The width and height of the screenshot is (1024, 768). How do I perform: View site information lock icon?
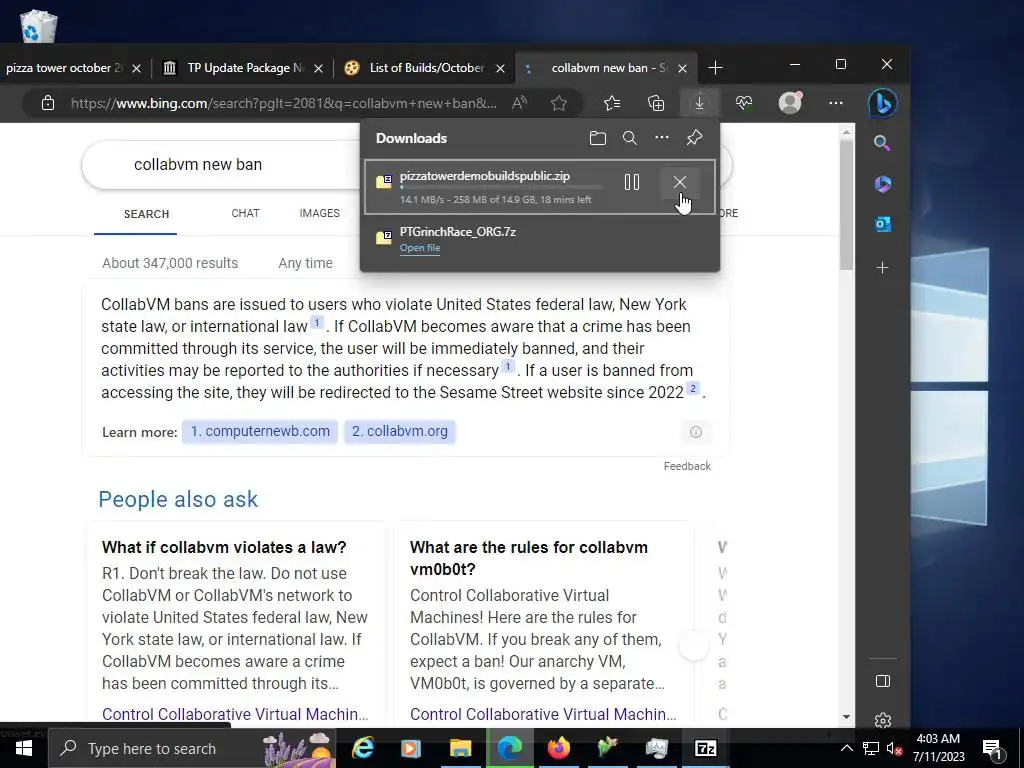coord(48,103)
